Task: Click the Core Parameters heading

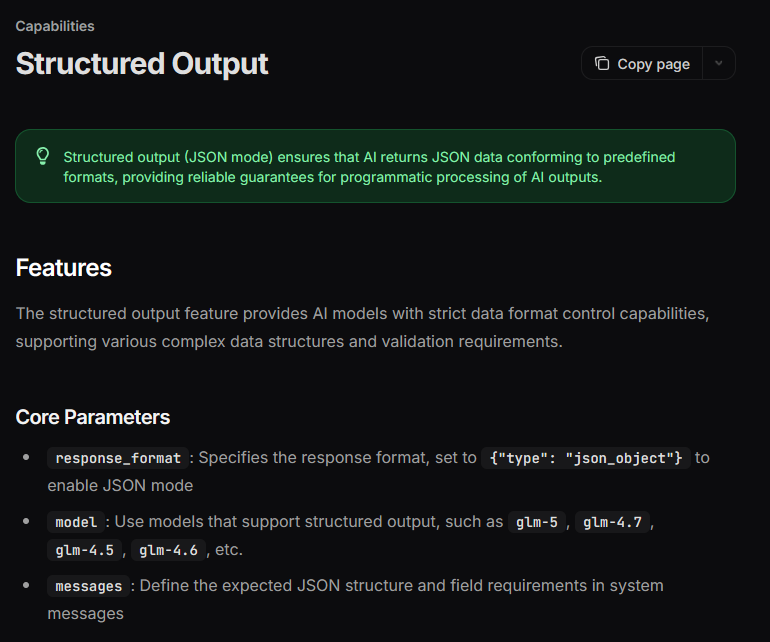Action: pos(93,417)
